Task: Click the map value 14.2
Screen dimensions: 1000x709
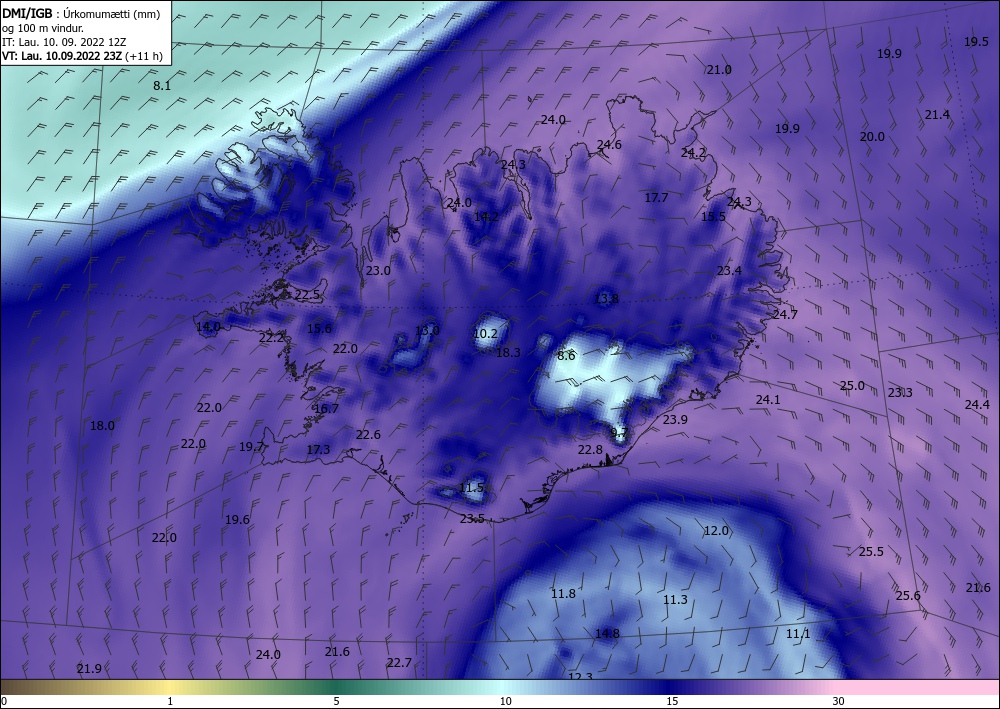Action: (486, 217)
